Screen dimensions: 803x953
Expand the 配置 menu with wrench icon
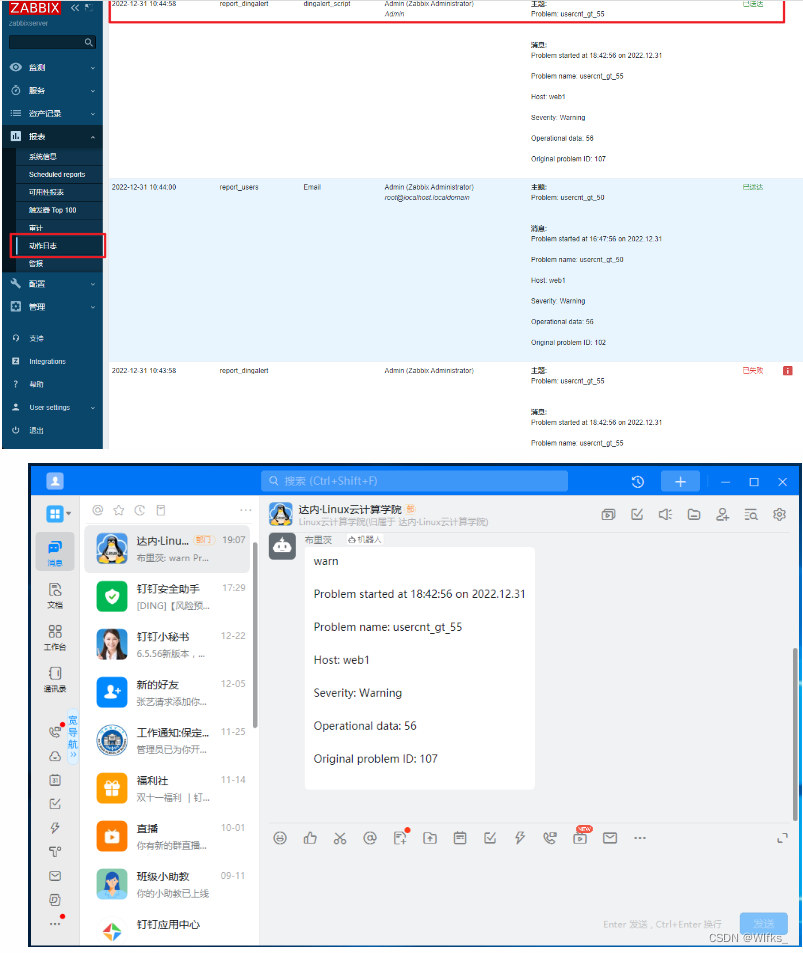52,284
